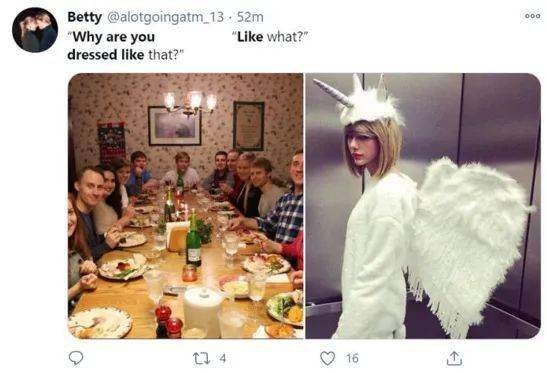Click the green bottle in the dinner photo

pyautogui.click(x=193, y=239)
